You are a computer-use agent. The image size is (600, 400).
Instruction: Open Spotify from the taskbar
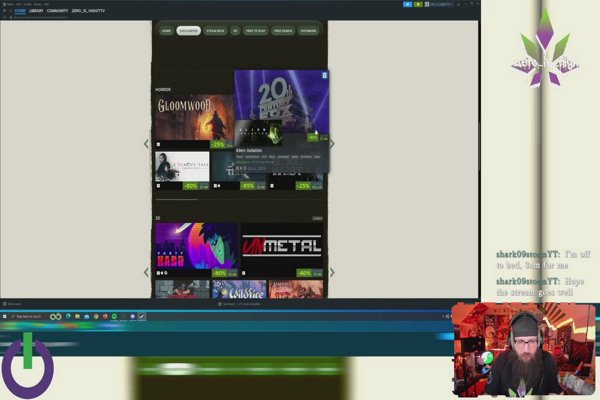(114, 317)
